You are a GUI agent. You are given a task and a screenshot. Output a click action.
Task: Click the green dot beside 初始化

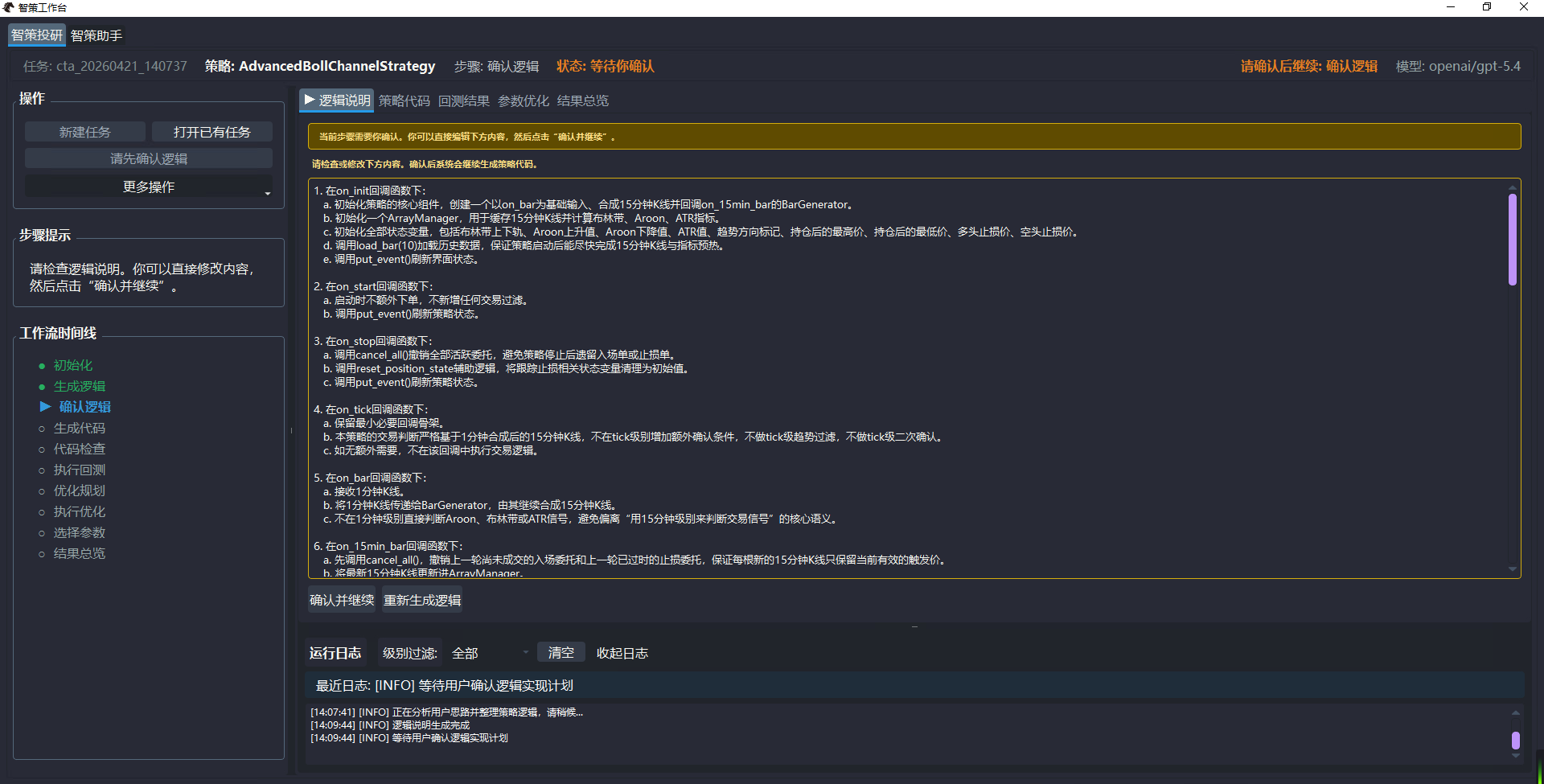(x=42, y=366)
